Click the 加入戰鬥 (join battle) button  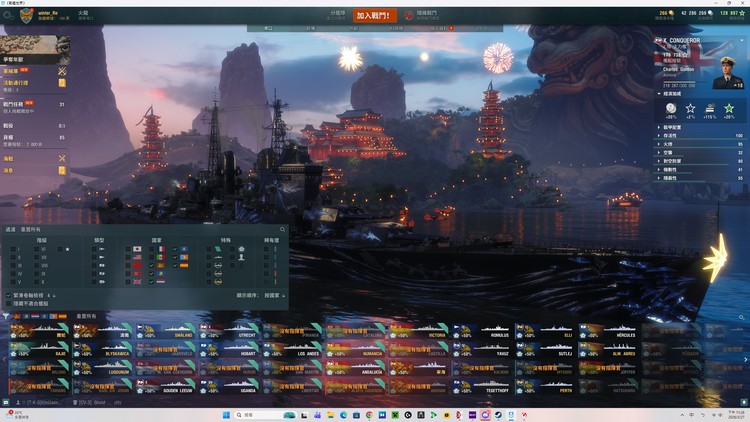[375, 15]
